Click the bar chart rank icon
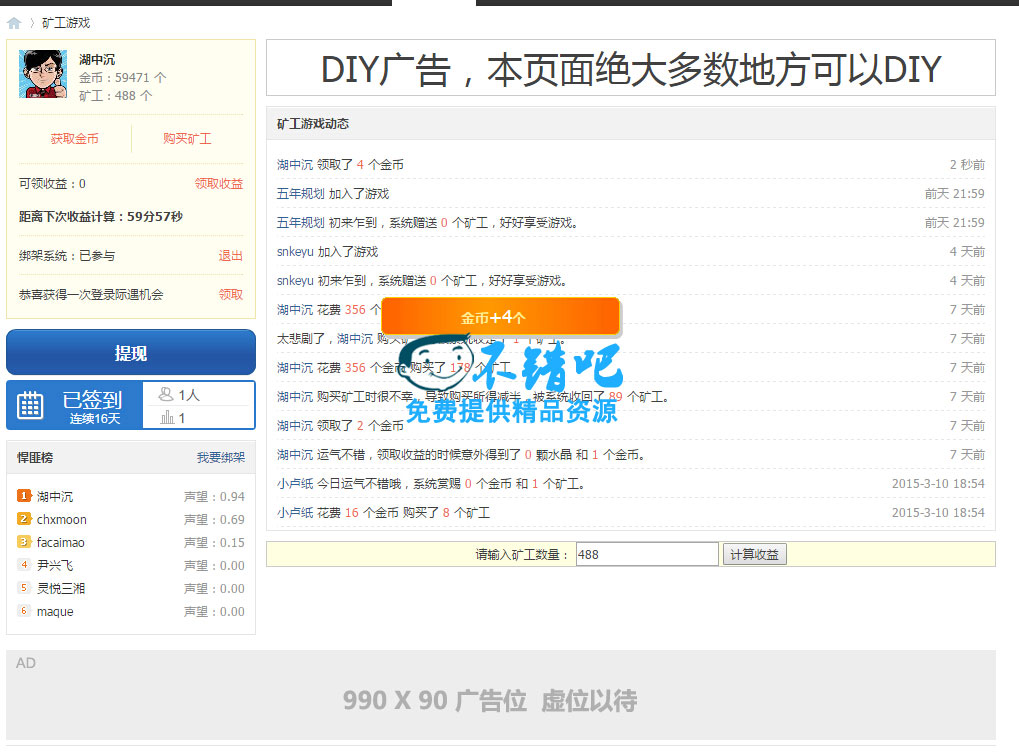1019x754 pixels. pos(168,417)
